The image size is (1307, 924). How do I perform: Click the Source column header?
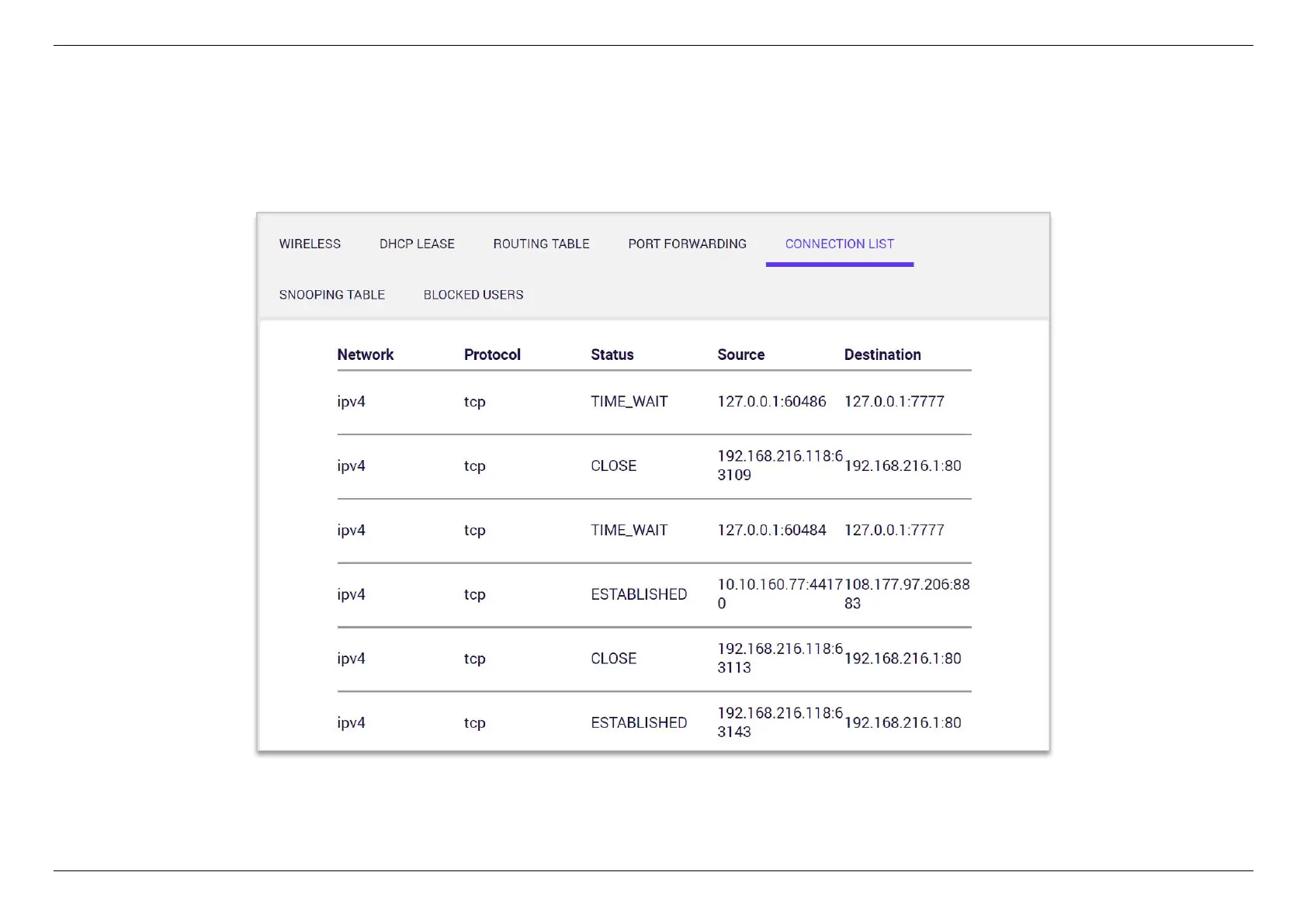[740, 355]
